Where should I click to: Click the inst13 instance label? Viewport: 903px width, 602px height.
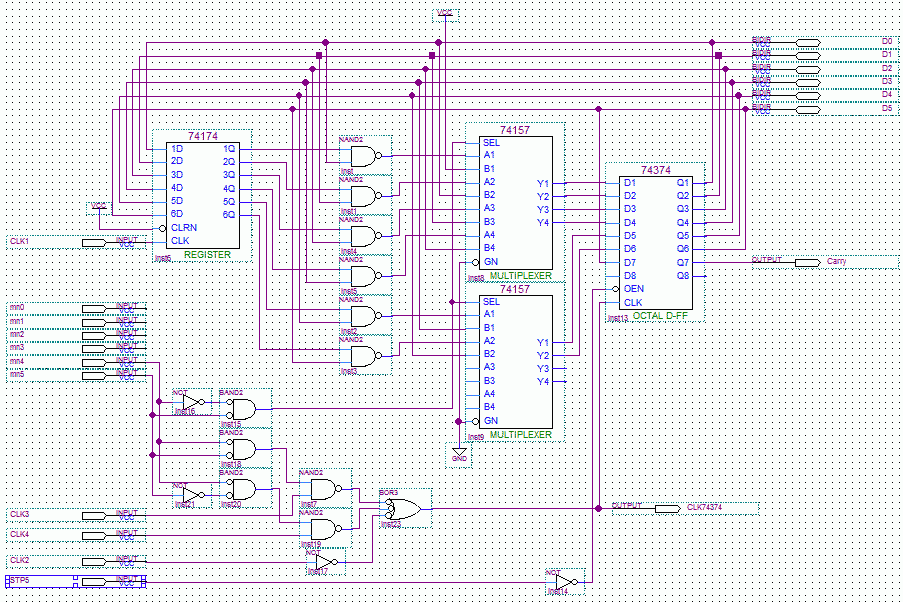pyautogui.click(x=618, y=318)
